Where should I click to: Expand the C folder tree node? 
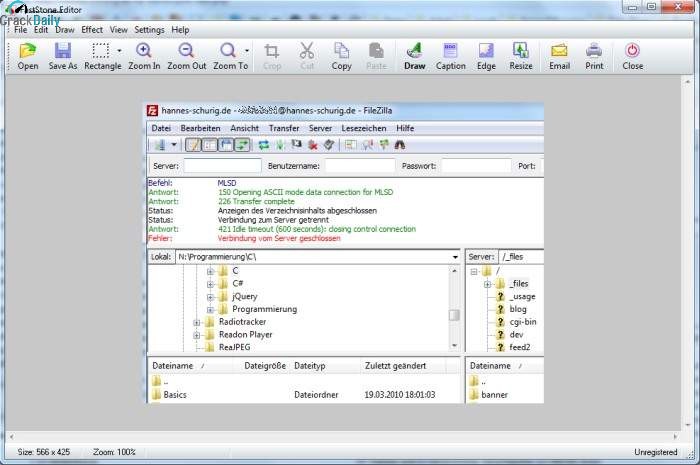[210, 271]
